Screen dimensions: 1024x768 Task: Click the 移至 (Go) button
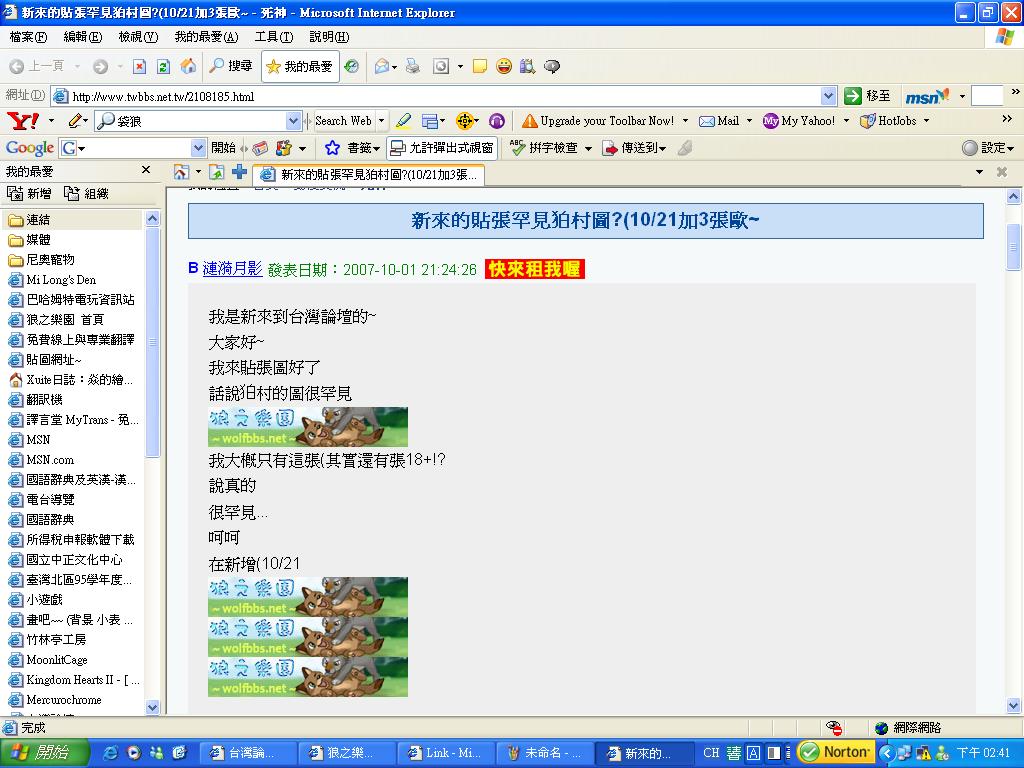[x=867, y=96]
